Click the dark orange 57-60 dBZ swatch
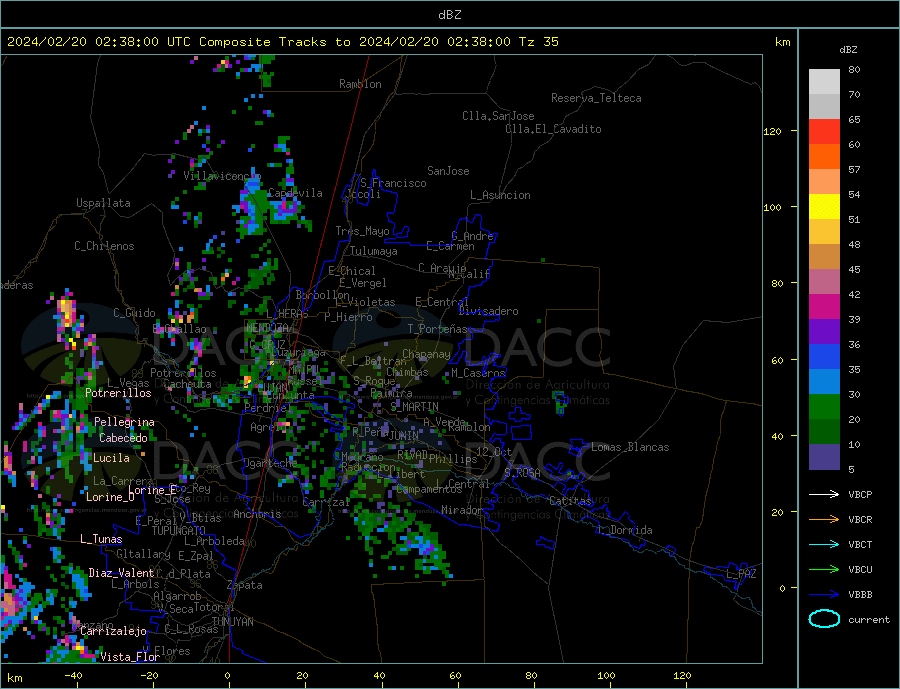Screen dimensions: 900x689 coord(824,157)
